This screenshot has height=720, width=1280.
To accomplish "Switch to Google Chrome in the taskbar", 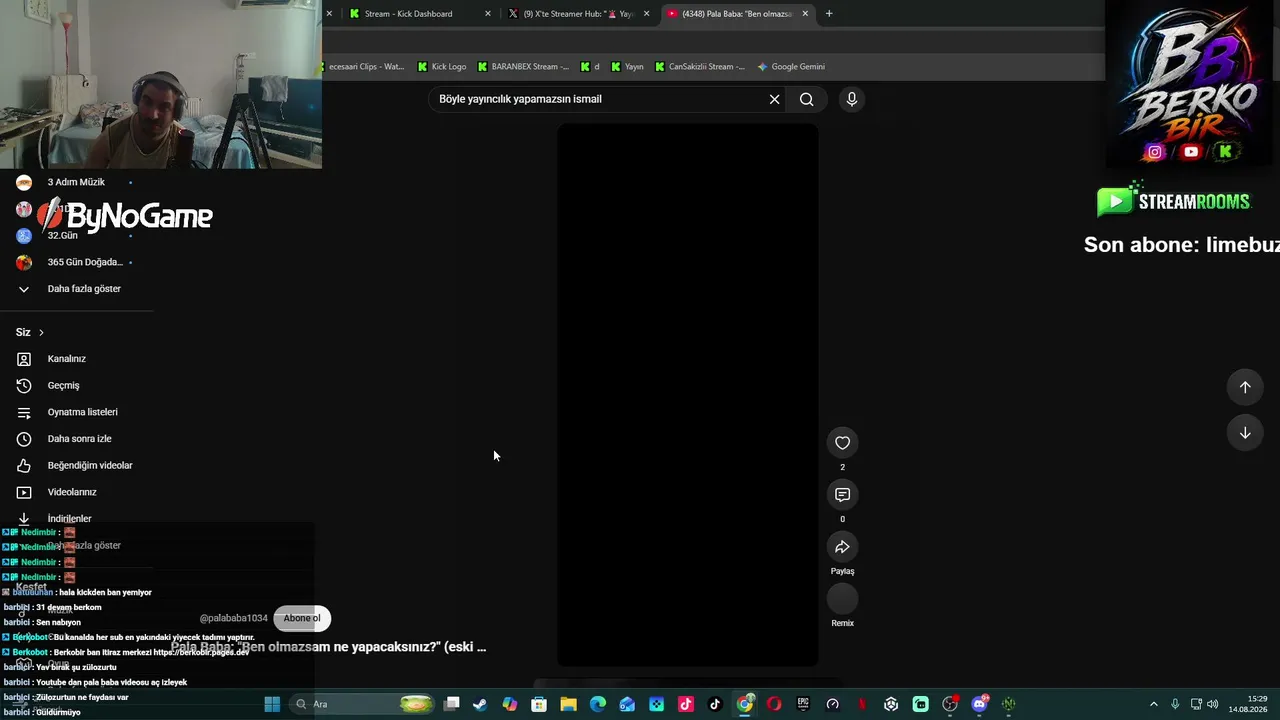I will (745, 704).
